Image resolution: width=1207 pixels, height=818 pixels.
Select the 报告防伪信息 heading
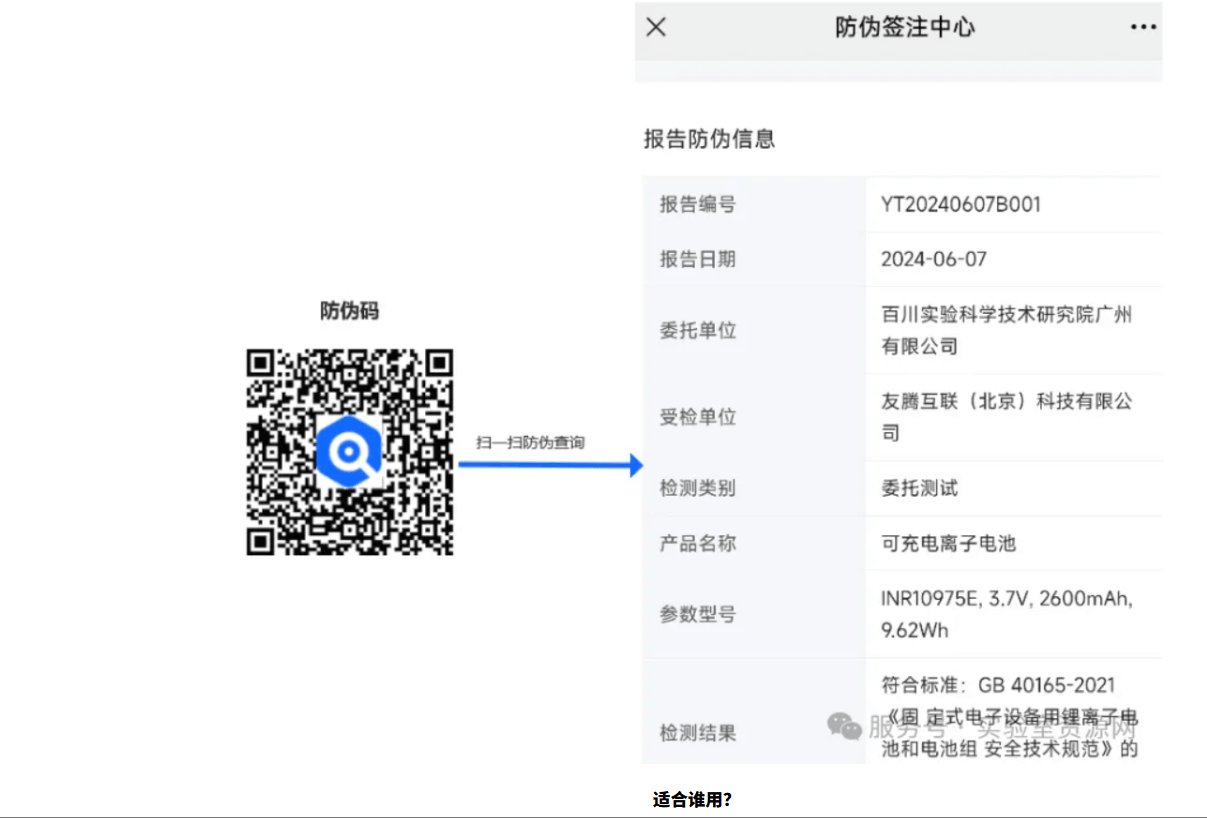coord(710,139)
